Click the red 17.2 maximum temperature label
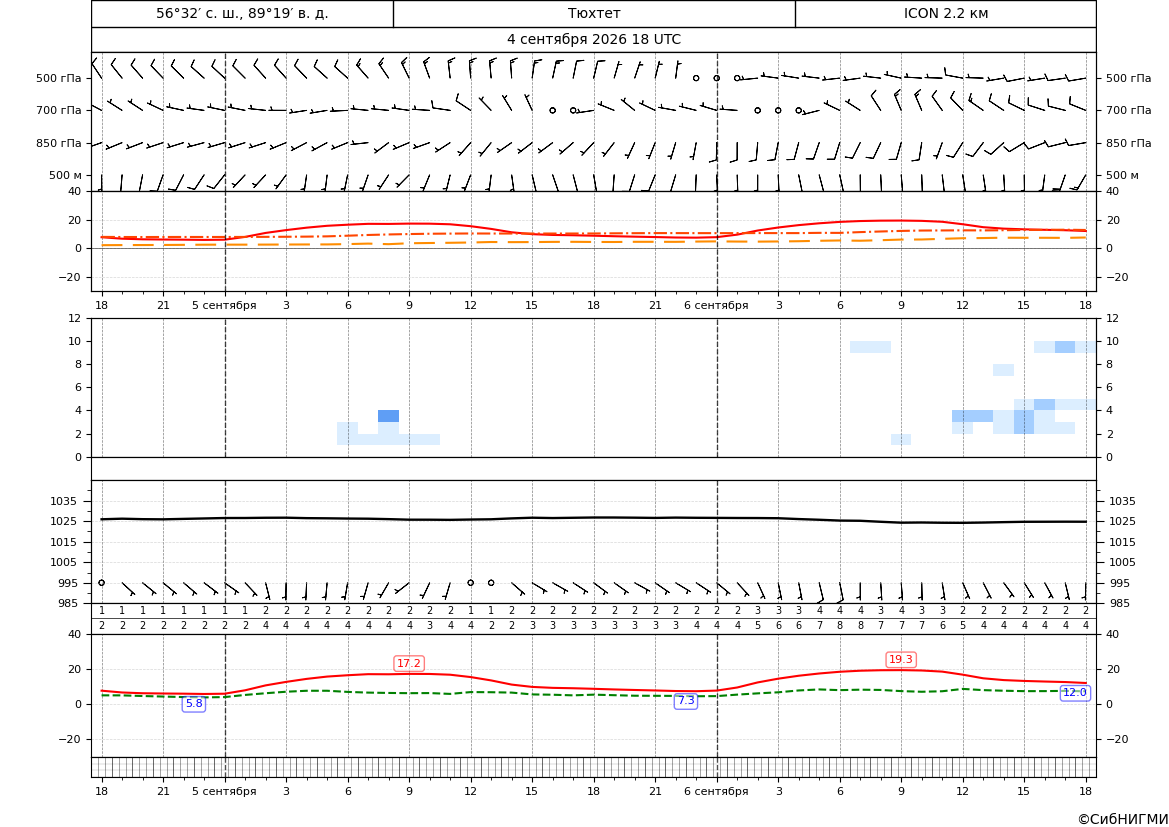Image resolution: width=1169 pixels, height=827 pixels. tap(409, 663)
